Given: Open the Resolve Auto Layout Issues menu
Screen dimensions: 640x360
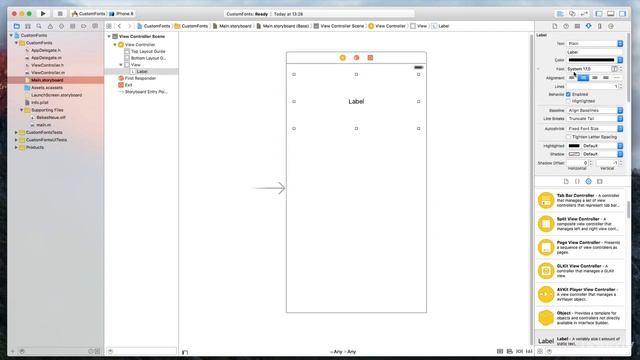Looking at the screenshot, I should (529, 351).
